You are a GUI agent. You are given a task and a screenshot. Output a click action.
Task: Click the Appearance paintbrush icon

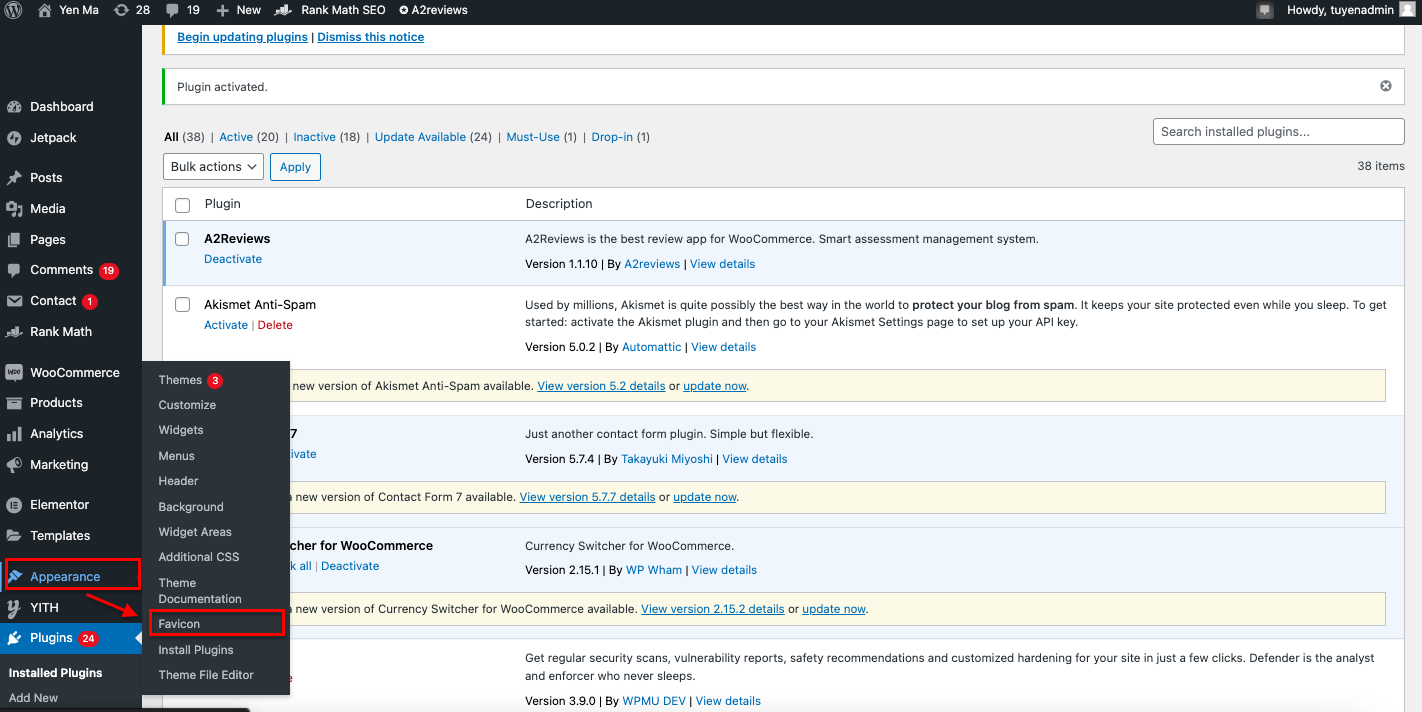coord(14,577)
